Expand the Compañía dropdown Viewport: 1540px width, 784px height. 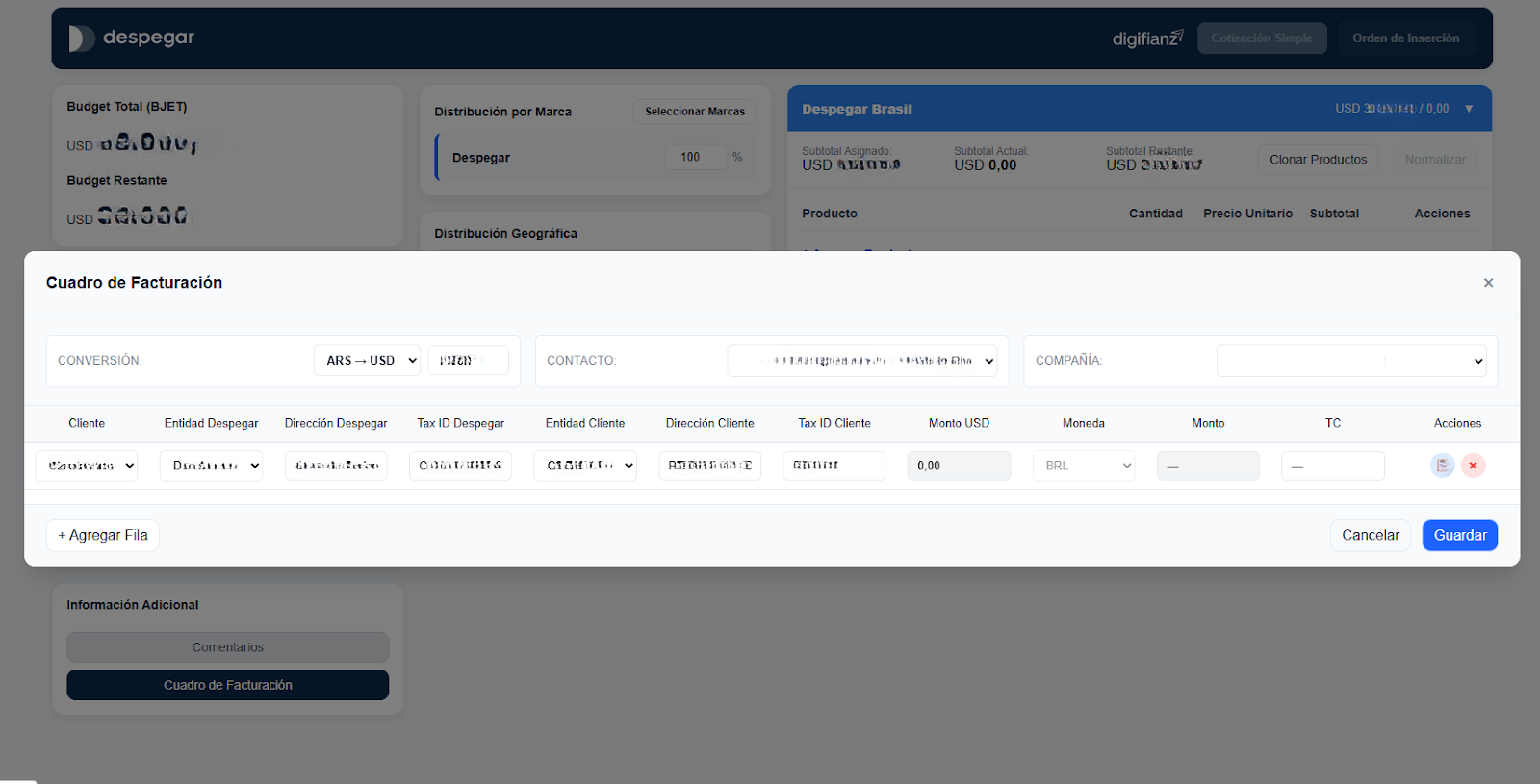click(x=1351, y=361)
